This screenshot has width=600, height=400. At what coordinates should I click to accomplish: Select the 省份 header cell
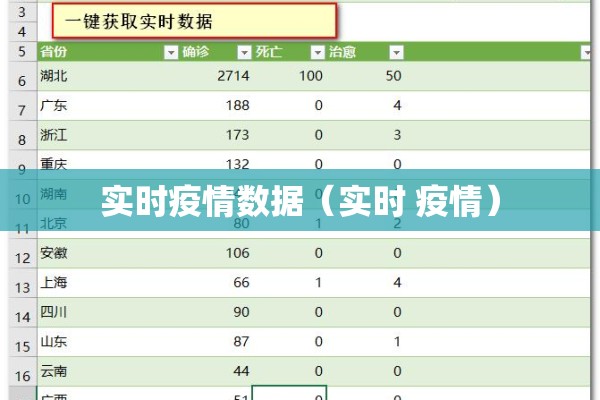click(108, 52)
